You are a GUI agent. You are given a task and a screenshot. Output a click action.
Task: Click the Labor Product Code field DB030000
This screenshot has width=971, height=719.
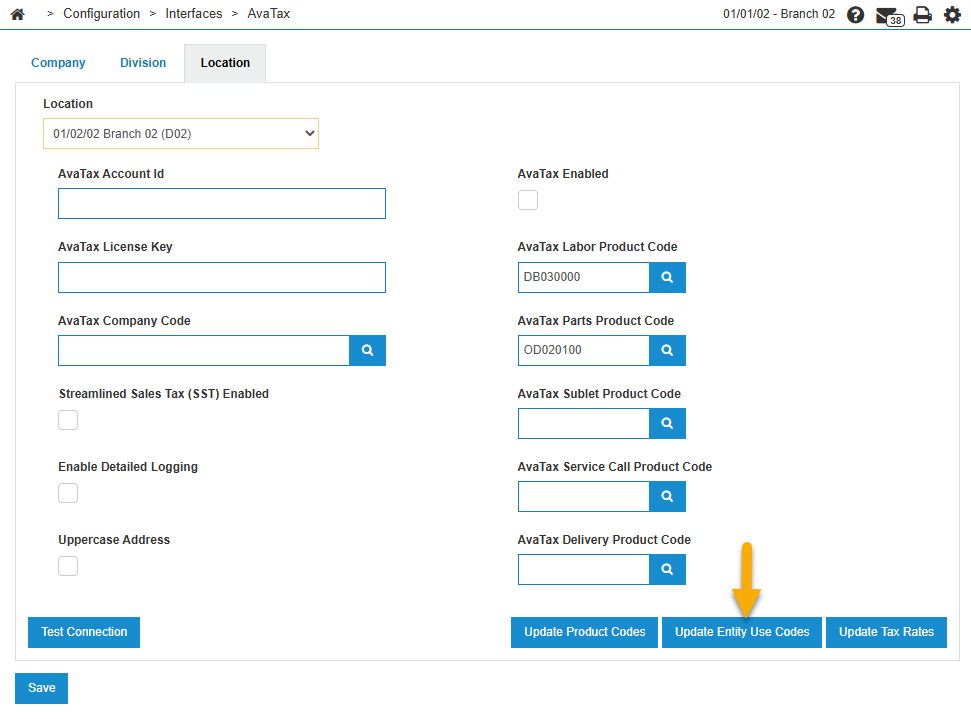click(x=583, y=277)
